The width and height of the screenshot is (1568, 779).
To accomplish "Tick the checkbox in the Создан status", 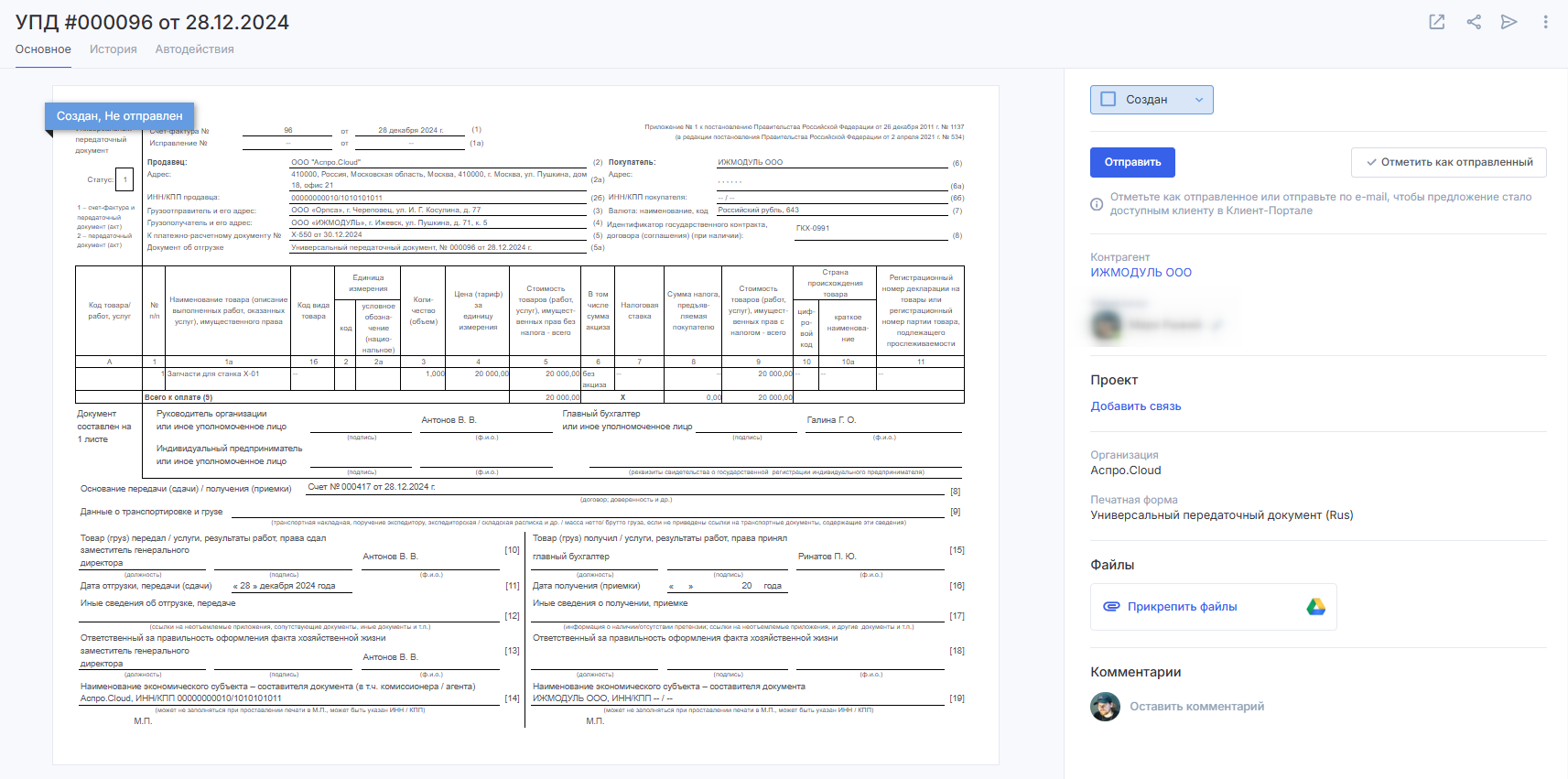I will 1108,100.
